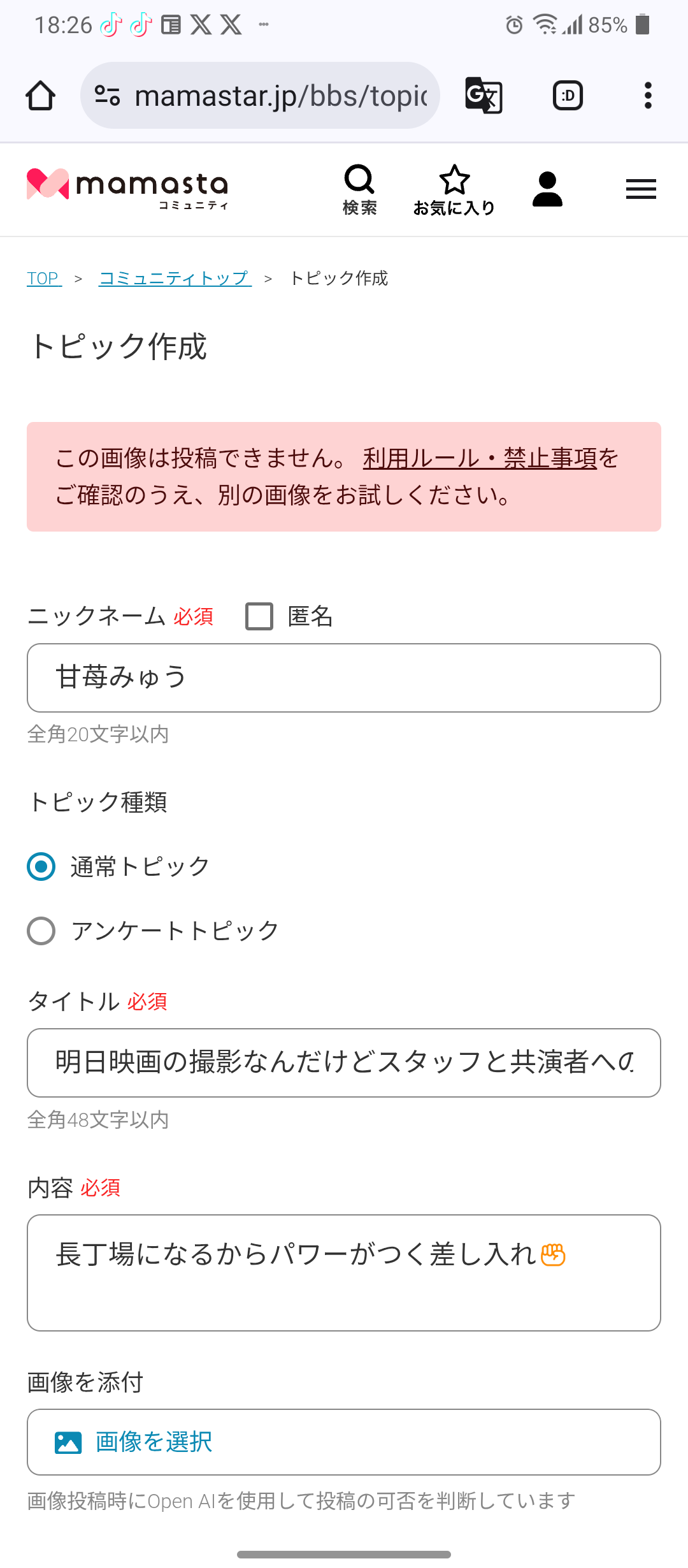688x1568 pixels.
Task: Tap the browser home icon
Action: (x=40, y=96)
